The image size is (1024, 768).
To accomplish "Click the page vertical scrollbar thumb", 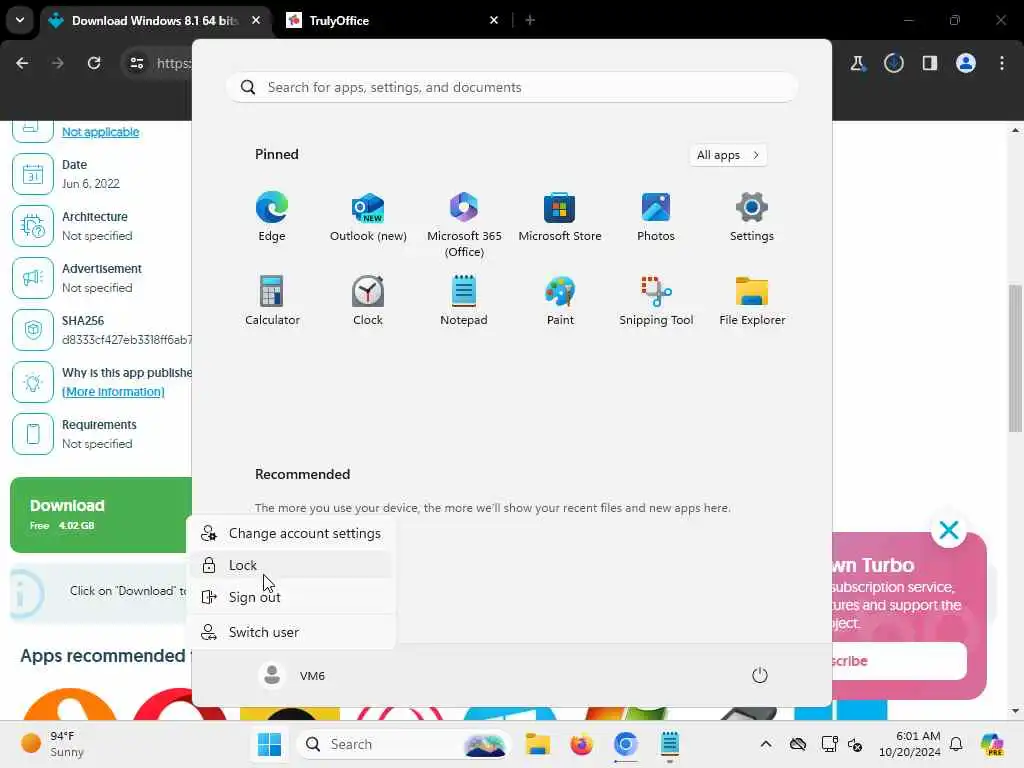I will pos(1015,359).
